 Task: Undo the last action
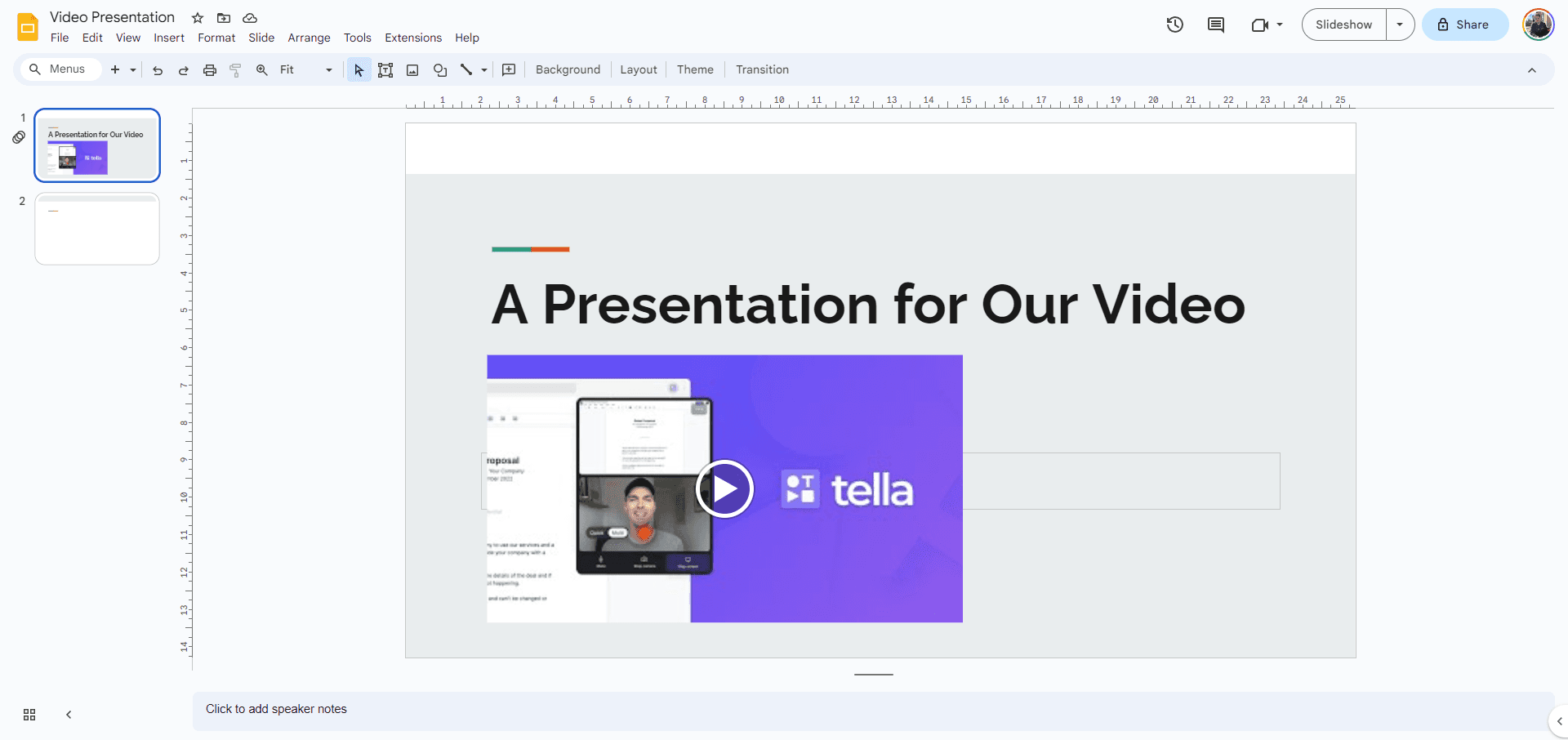(158, 70)
